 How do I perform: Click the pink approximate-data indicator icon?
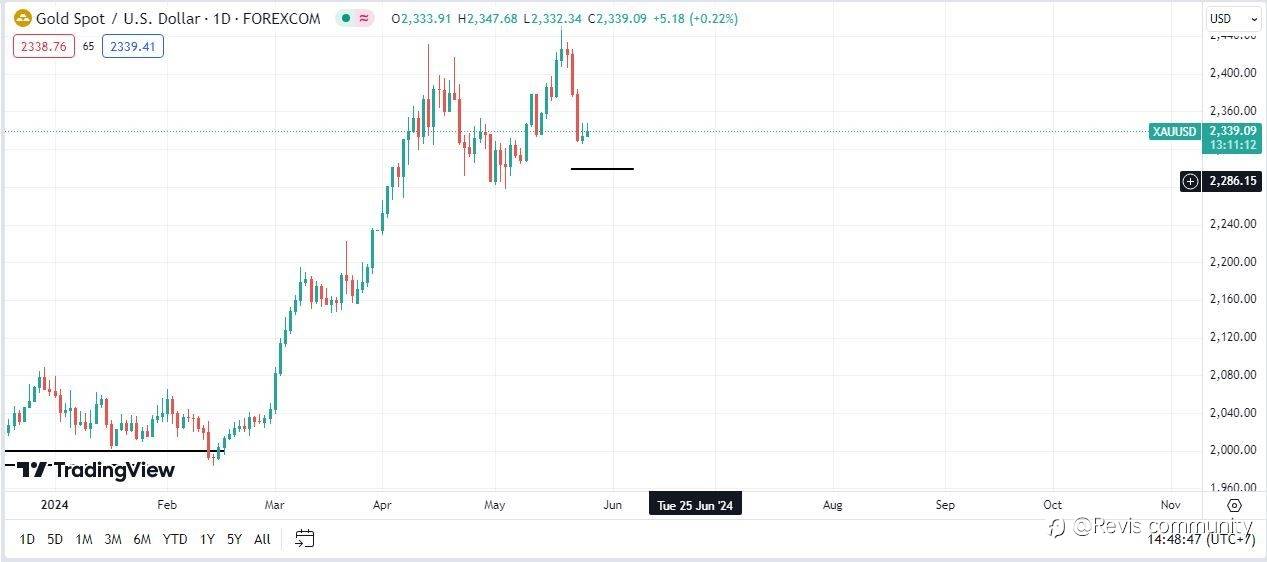(x=364, y=18)
